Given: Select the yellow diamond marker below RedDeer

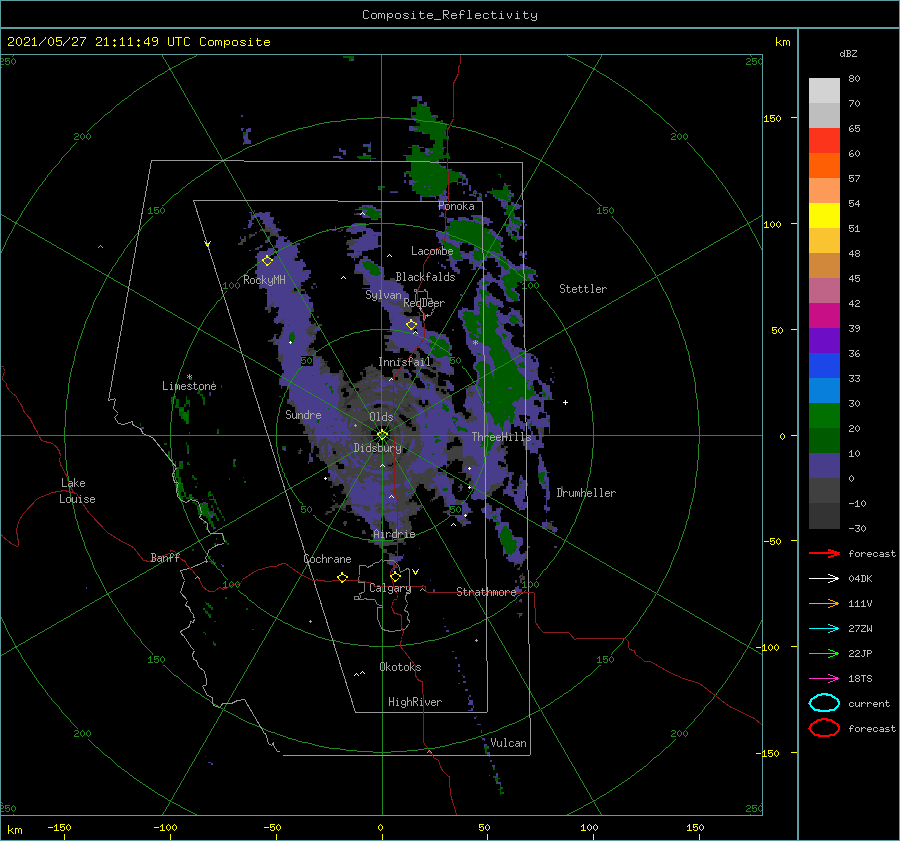Looking at the screenshot, I should point(412,324).
